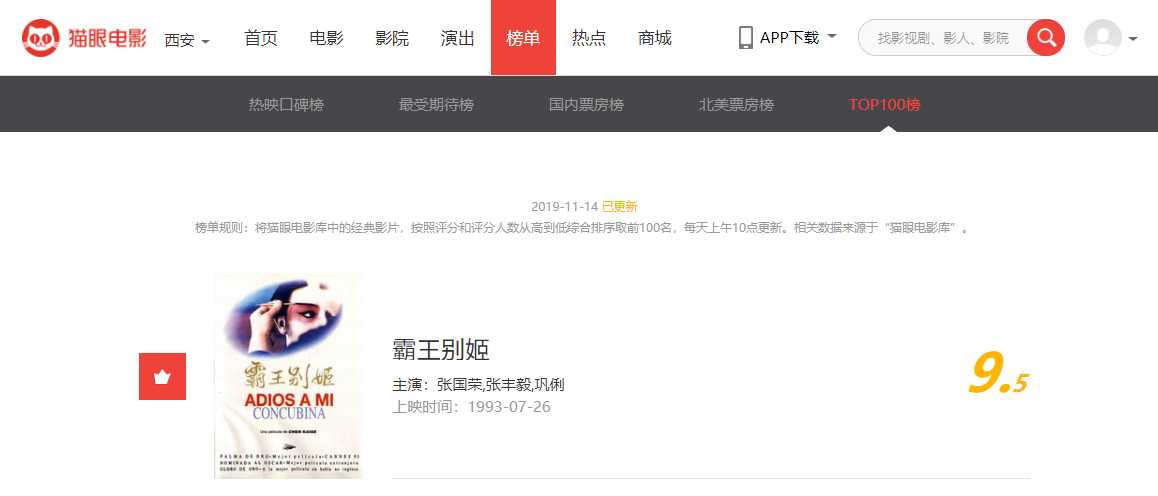Focus the 找影视剧、影人、影院 search field
The height and width of the screenshot is (496, 1158).
point(943,38)
